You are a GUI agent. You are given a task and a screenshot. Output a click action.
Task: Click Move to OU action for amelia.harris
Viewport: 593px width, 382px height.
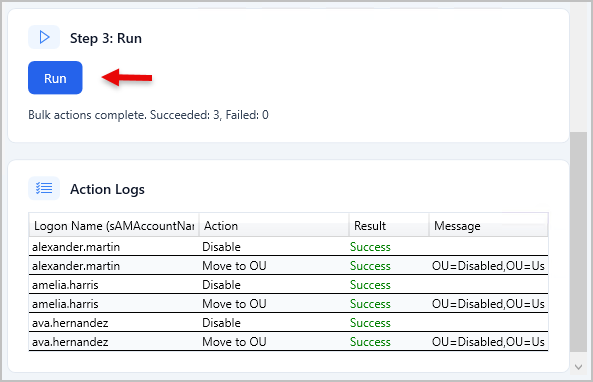coord(234,304)
